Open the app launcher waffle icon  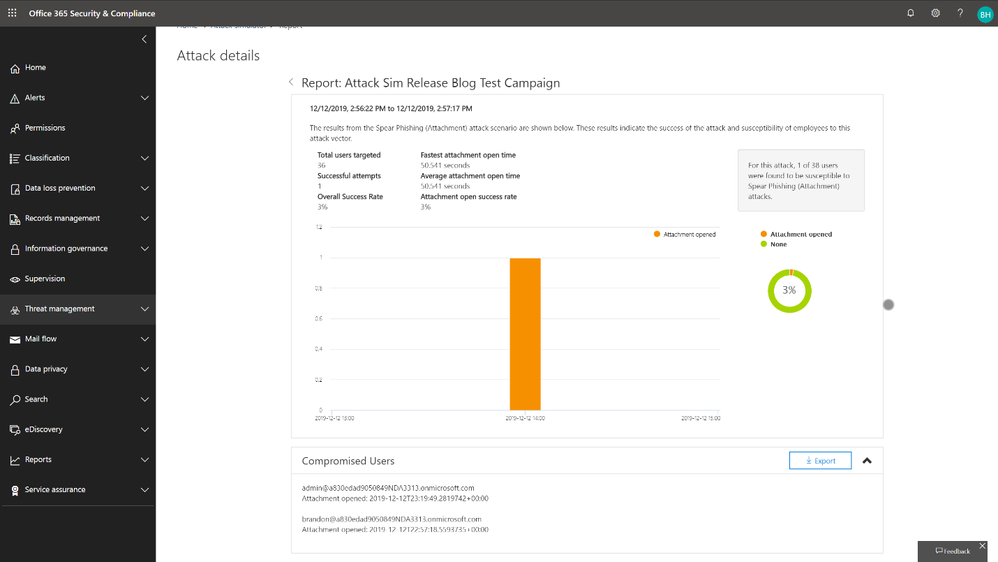coord(12,13)
